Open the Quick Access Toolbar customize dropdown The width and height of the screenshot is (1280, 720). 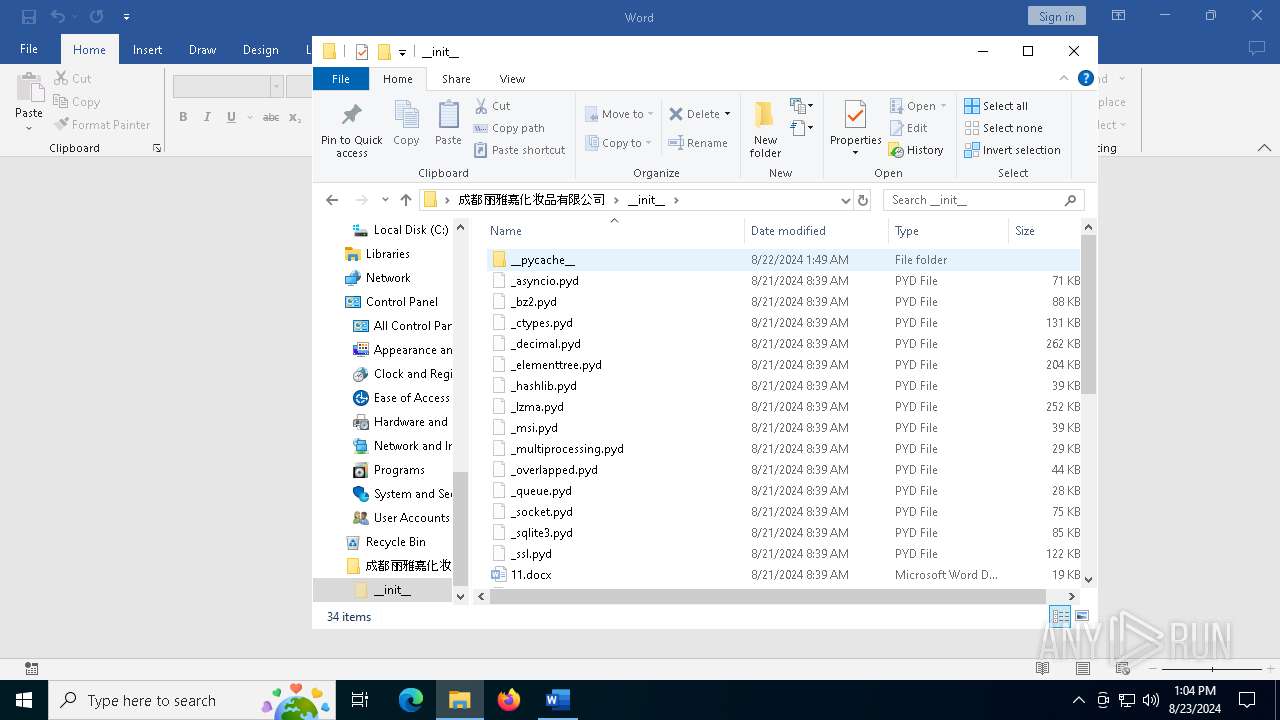402,52
